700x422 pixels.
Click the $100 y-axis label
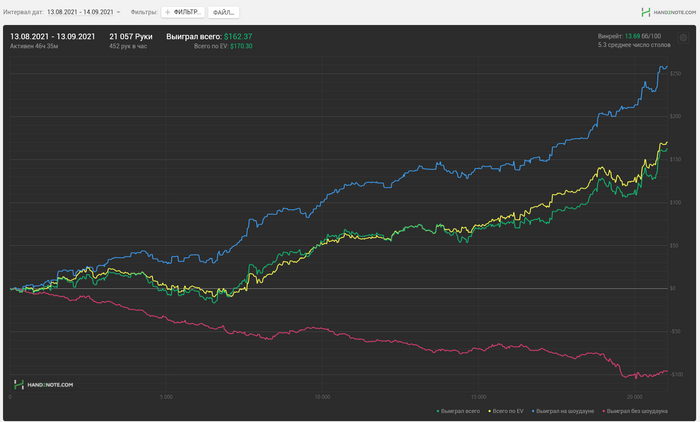(x=675, y=203)
